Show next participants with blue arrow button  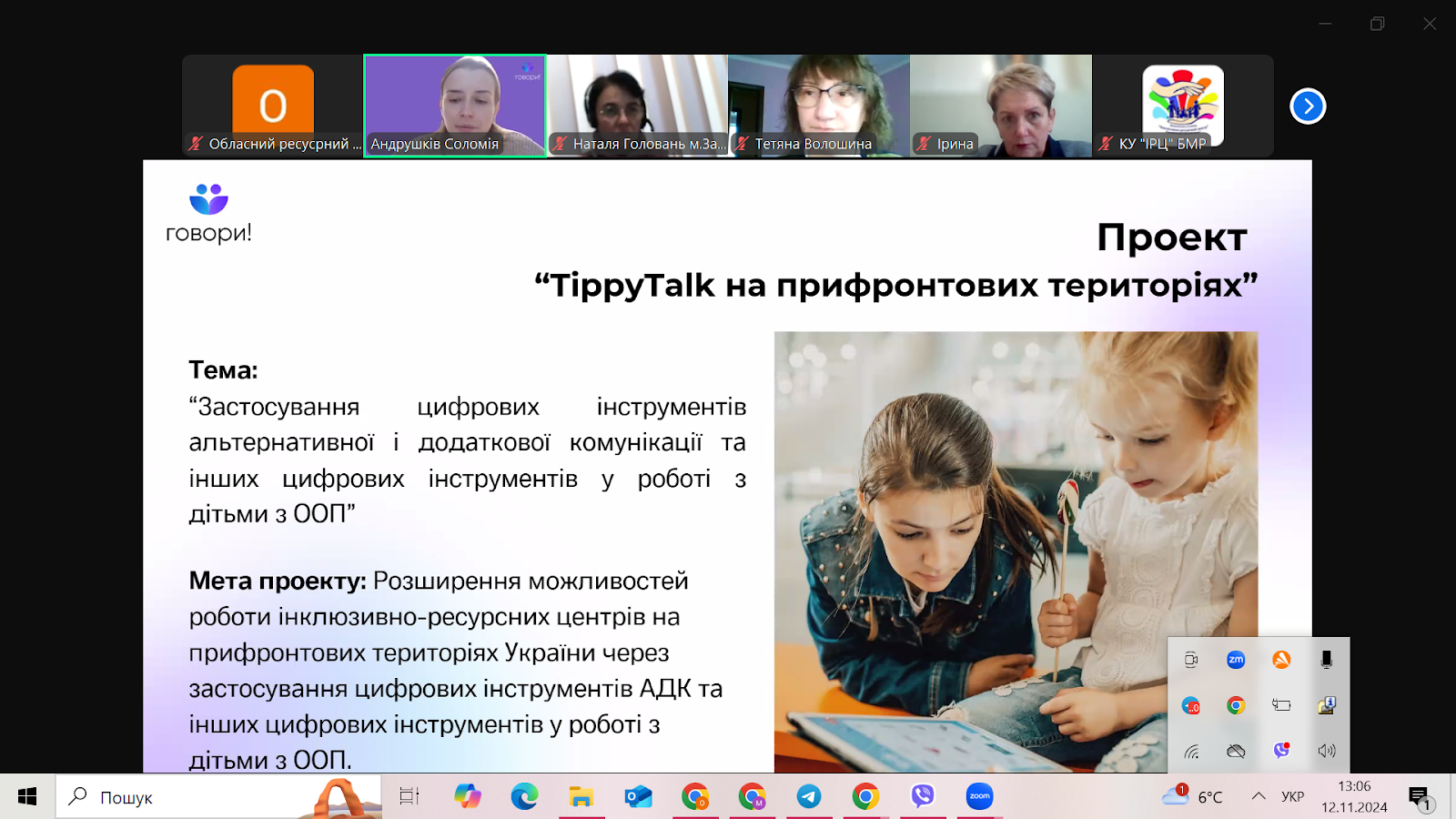pos(1308,106)
